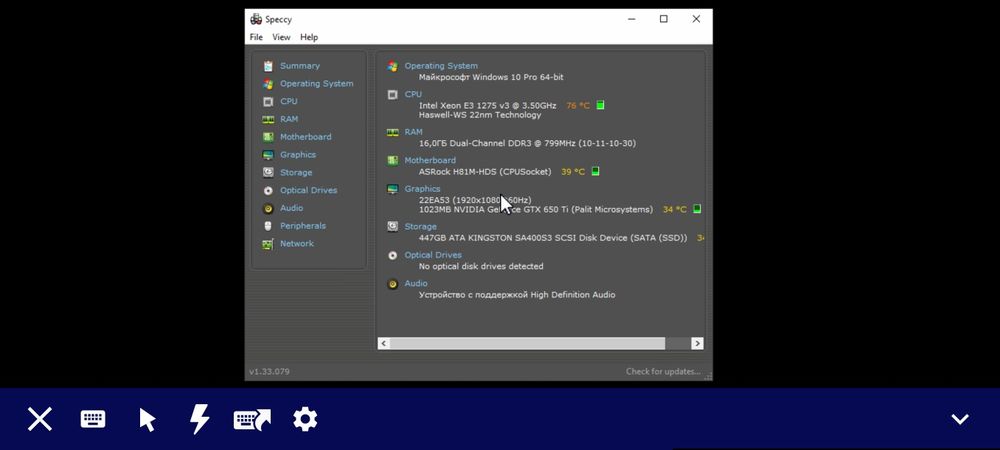Select RAM in the sidebar
Screen dimensions: 1000x450
289,119
